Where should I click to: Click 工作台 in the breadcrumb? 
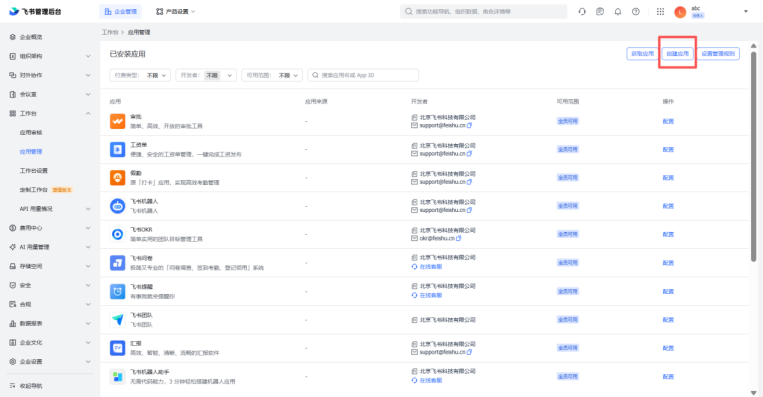coord(109,32)
